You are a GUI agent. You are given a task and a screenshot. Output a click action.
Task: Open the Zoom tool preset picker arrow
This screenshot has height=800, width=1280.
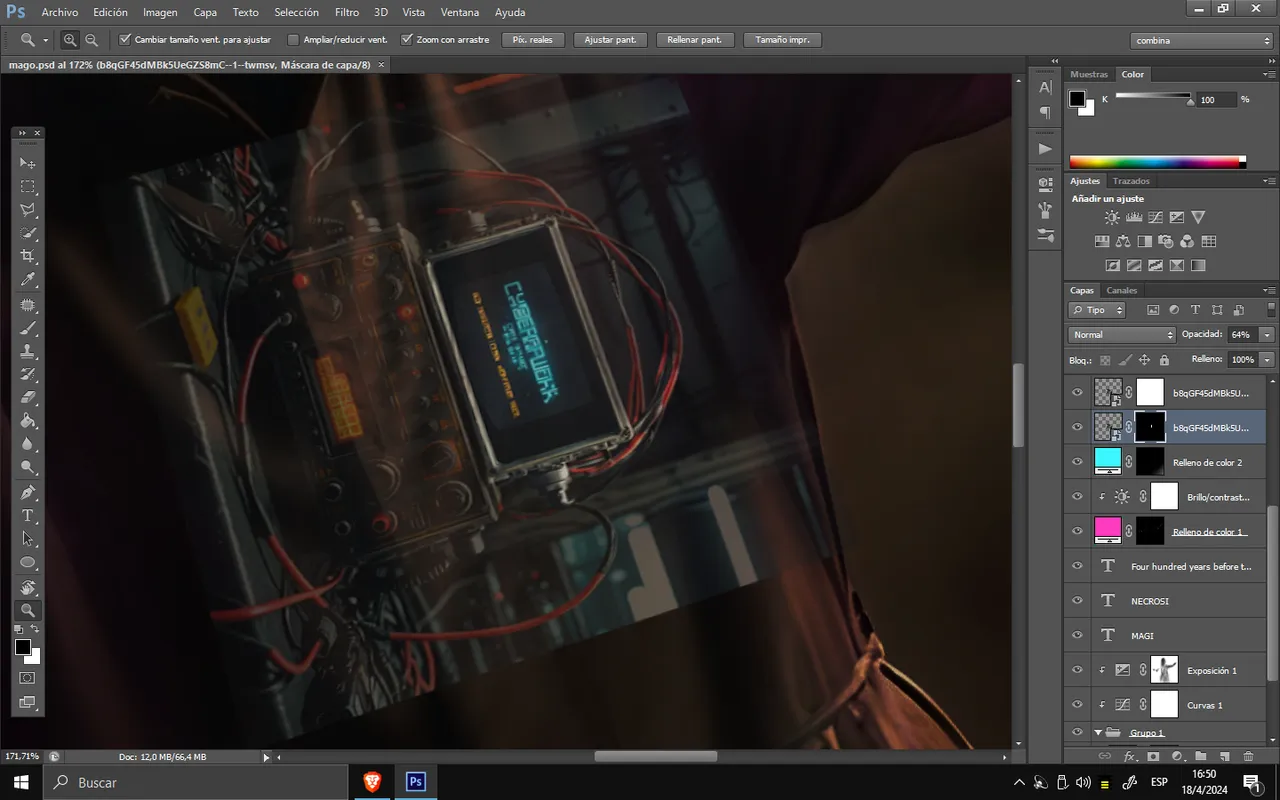tap(46, 40)
